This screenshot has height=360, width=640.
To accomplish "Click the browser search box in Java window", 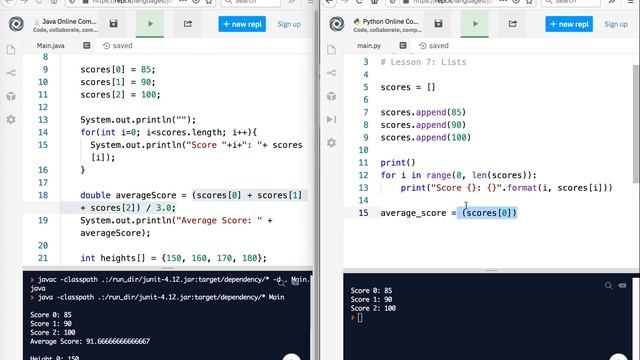I will point(250,2).
